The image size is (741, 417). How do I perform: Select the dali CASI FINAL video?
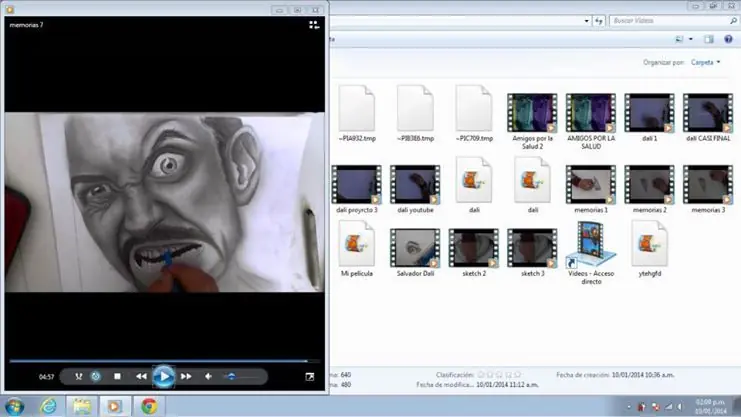point(708,118)
